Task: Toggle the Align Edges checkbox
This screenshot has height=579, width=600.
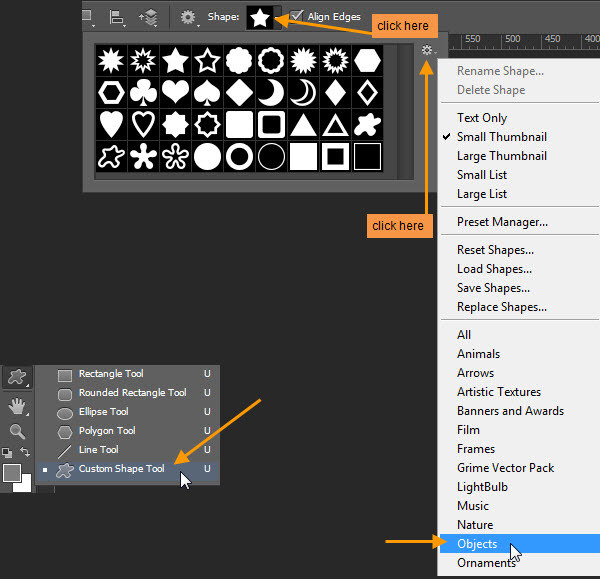Action: point(297,17)
